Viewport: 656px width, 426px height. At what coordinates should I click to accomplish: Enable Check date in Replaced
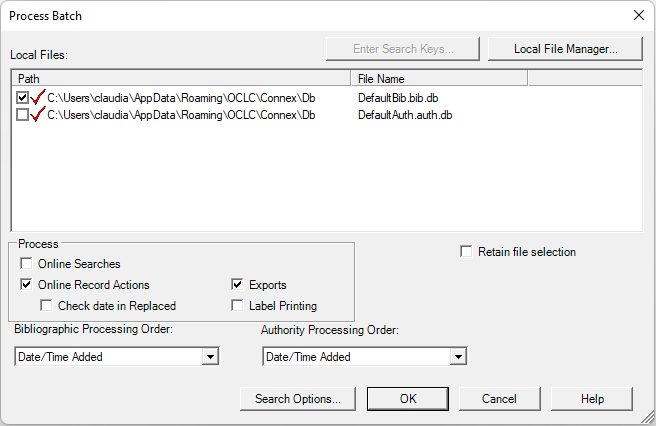click(46, 305)
